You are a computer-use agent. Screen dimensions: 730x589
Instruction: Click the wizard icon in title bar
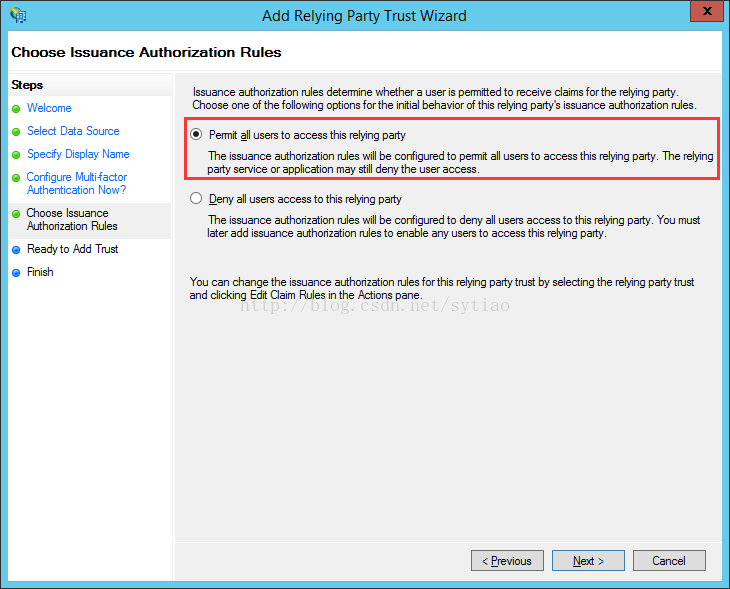click(18, 15)
